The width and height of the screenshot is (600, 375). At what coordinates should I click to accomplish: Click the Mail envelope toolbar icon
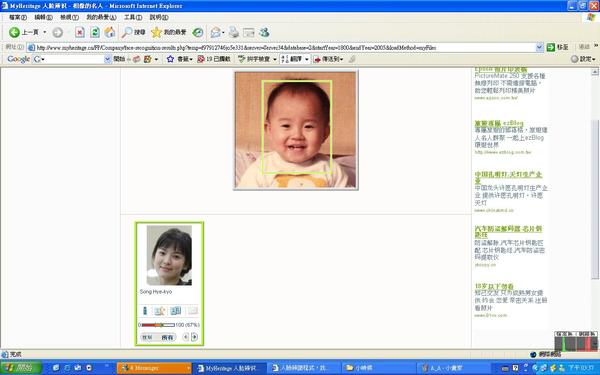[215, 33]
